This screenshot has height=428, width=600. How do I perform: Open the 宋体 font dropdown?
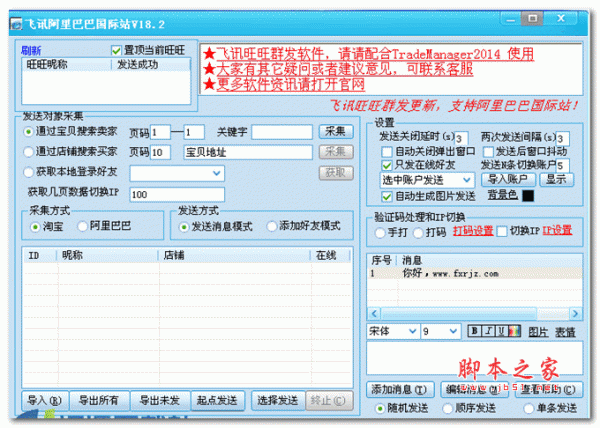(x=412, y=331)
